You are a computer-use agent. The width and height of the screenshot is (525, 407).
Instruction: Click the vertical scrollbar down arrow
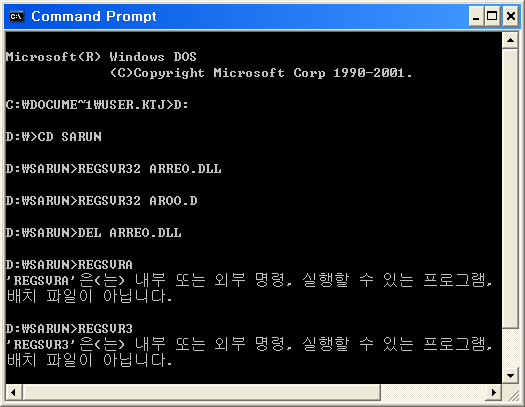(510, 376)
